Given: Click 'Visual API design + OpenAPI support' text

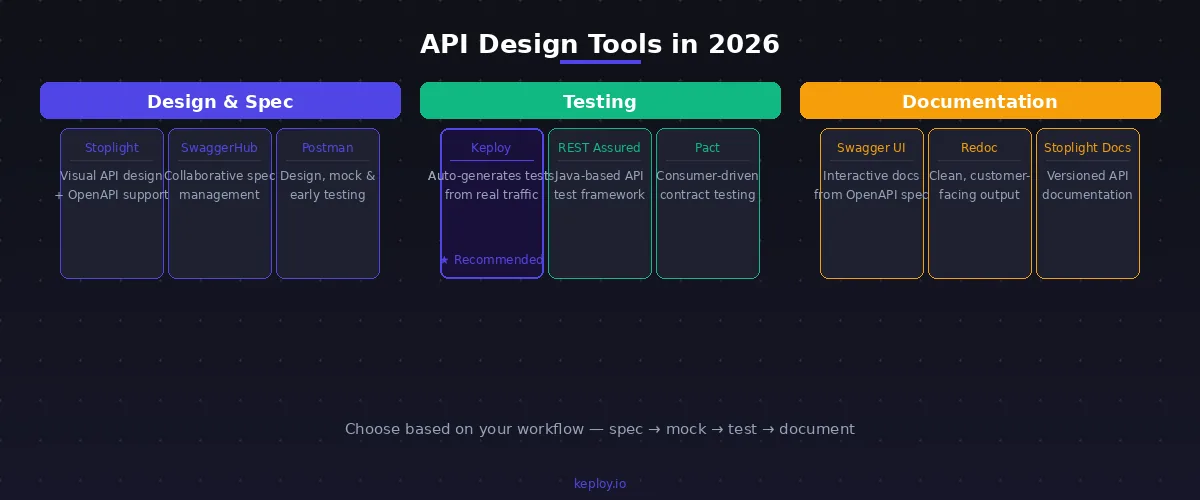Looking at the screenshot, I should [112, 185].
